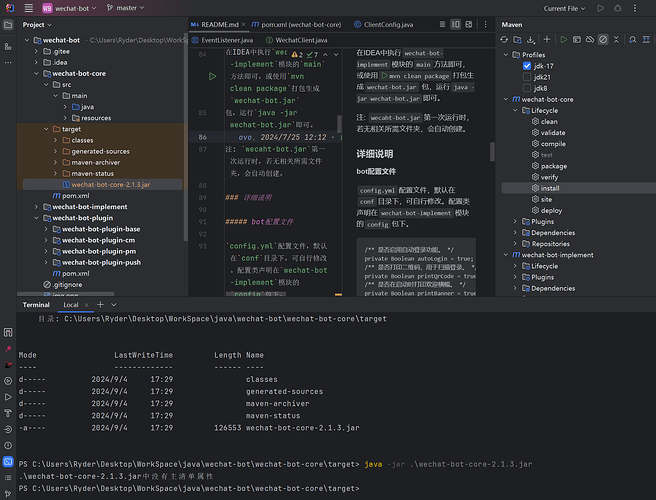Image resolution: width=656 pixels, height=500 pixels.
Task: Click README preview vertical scrollbar
Action: tap(492, 151)
